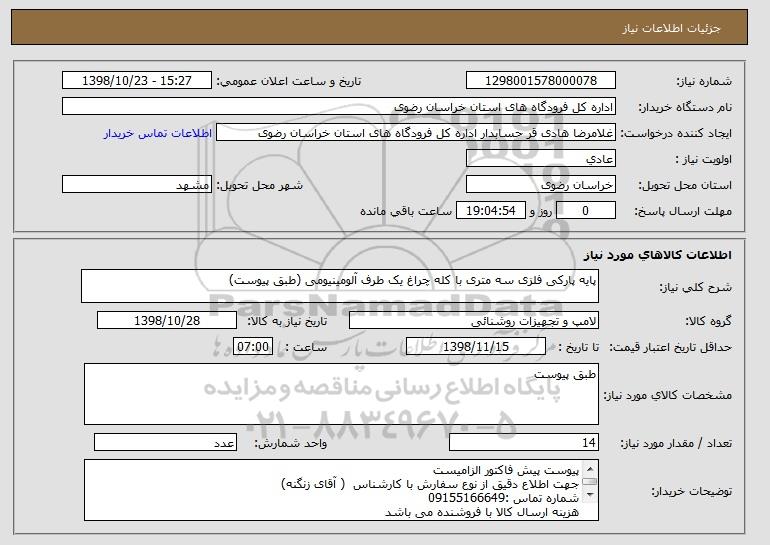
Task: Click the مهلت ارسال پاسخ label
Action: tap(683, 211)
